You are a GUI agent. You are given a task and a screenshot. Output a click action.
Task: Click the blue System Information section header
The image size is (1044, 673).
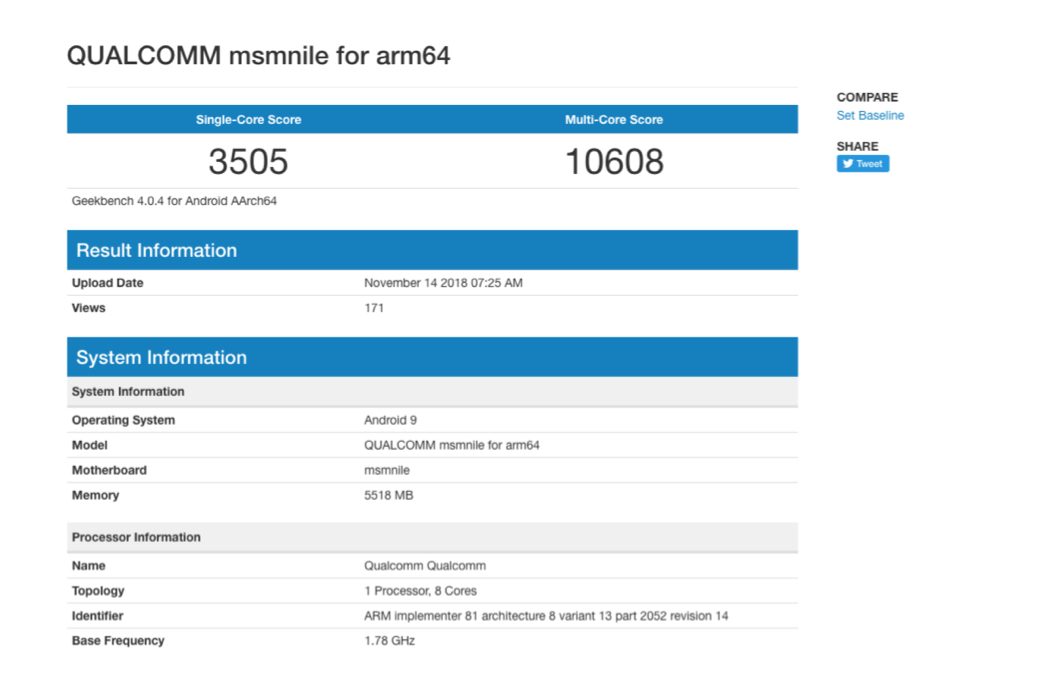tap(161, 358)
